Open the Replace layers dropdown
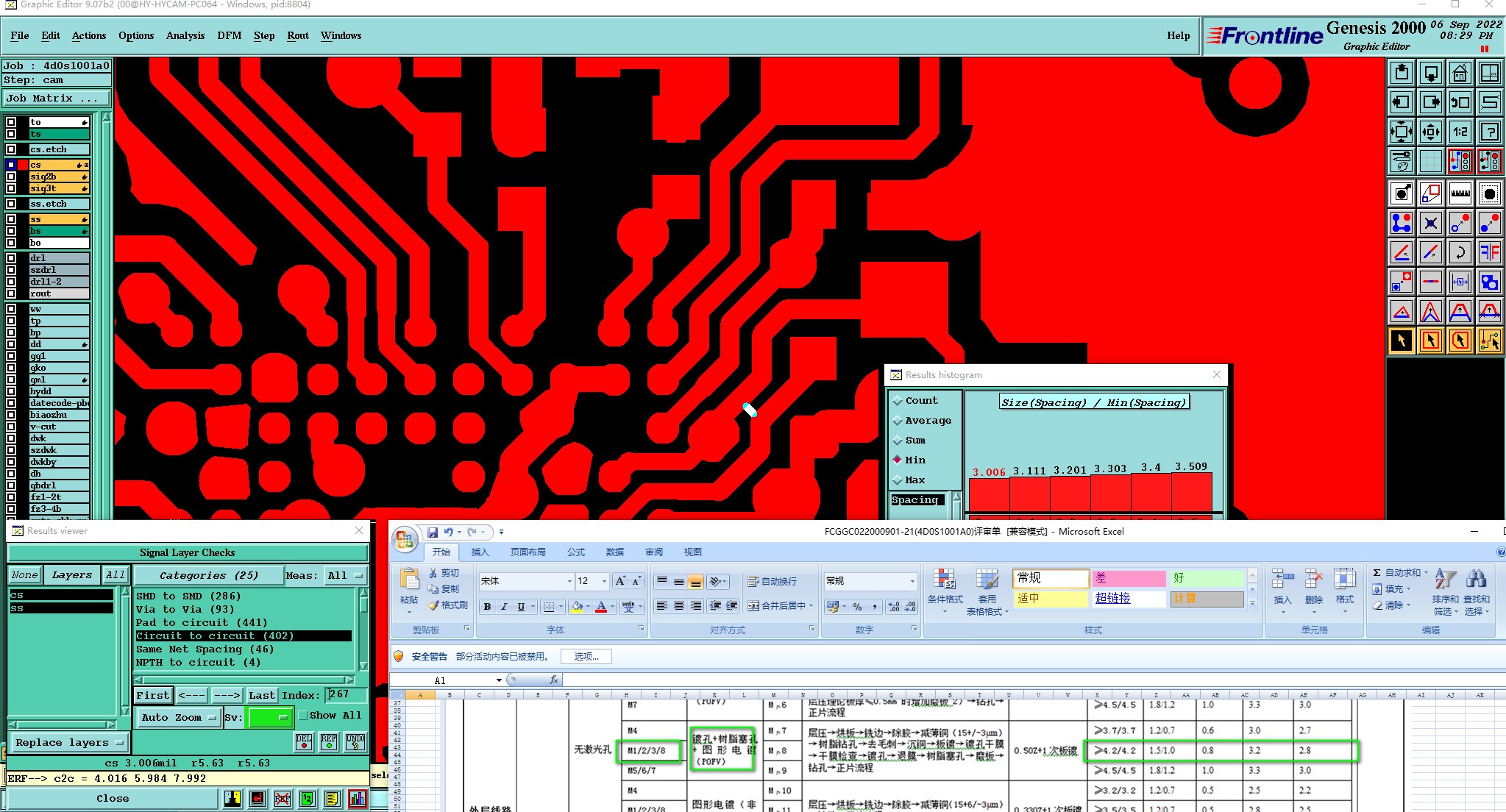 69,743
